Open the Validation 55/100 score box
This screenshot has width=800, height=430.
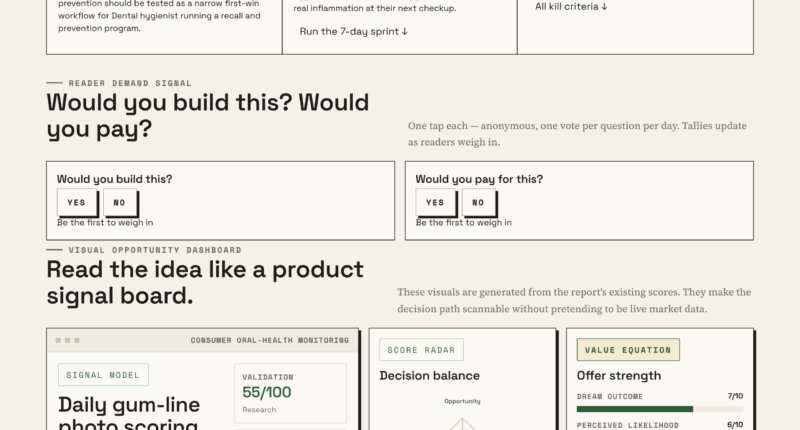[290, 393]
